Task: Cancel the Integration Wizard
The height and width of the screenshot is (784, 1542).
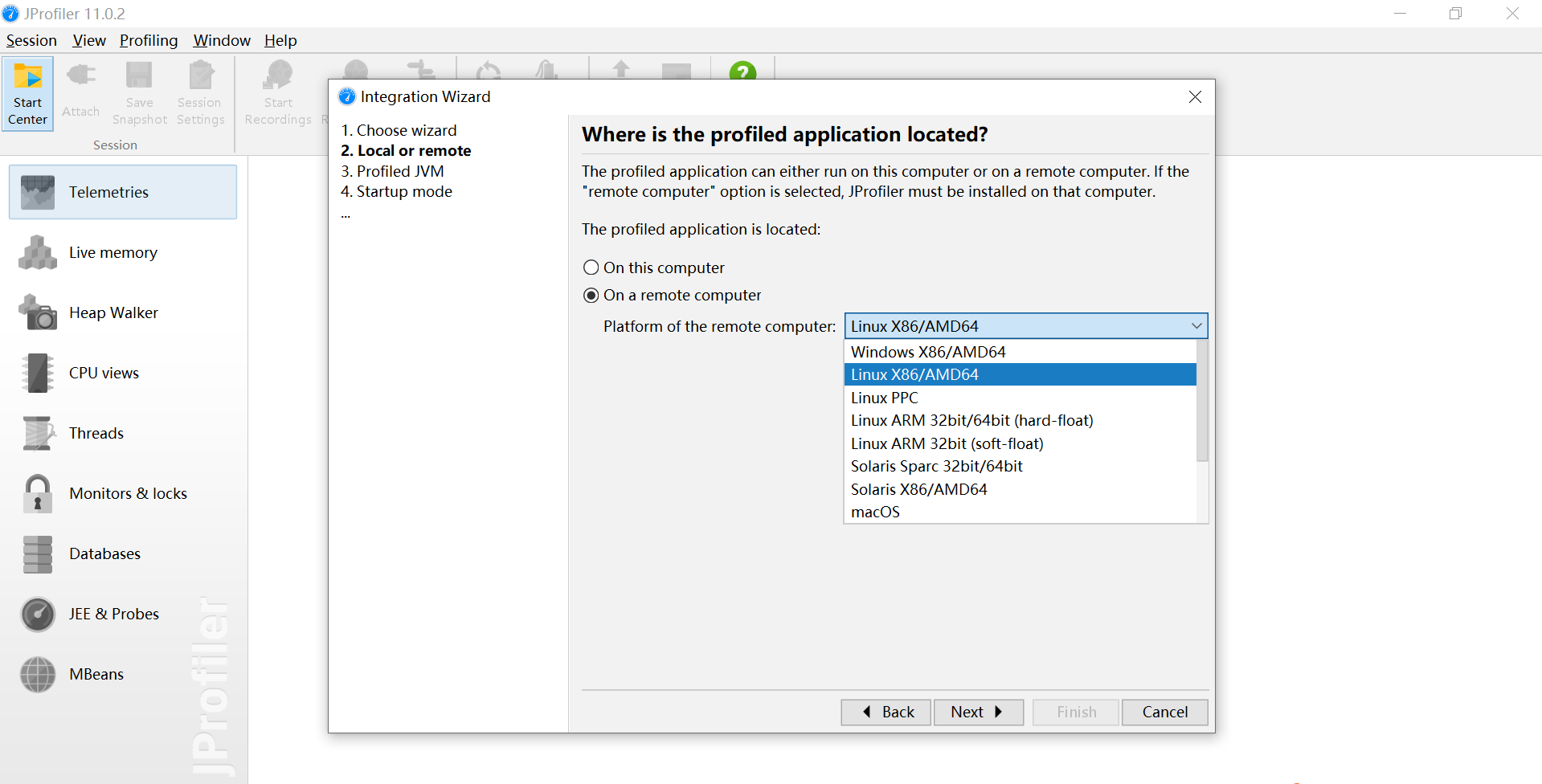Action: coord(1165,712)
